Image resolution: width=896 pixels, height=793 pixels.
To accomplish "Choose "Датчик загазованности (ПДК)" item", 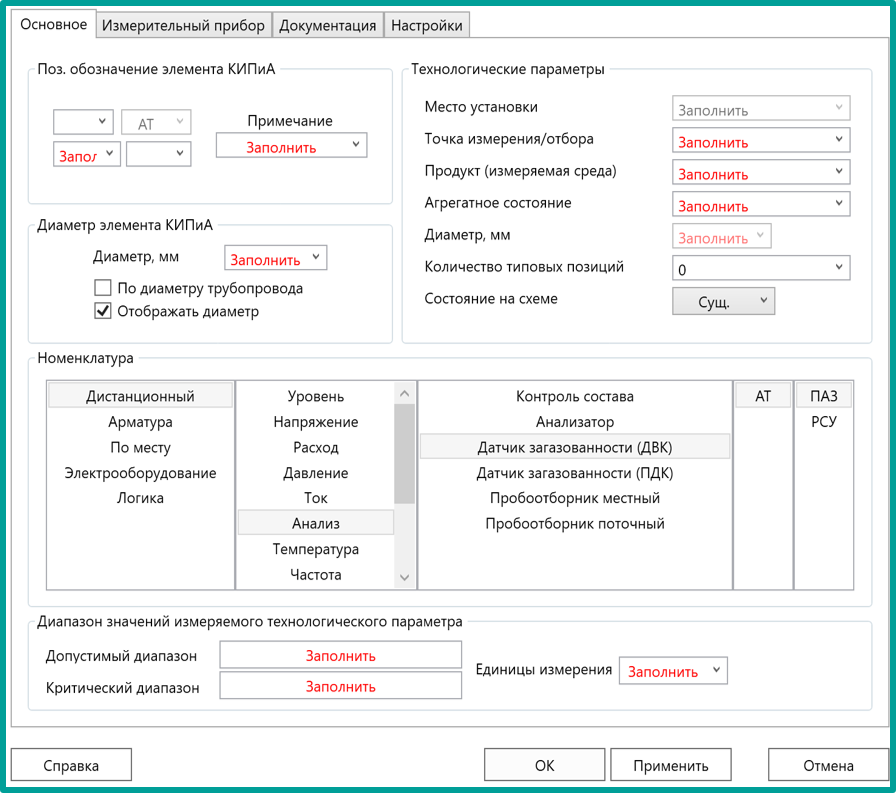I will (x=574, y=473).
